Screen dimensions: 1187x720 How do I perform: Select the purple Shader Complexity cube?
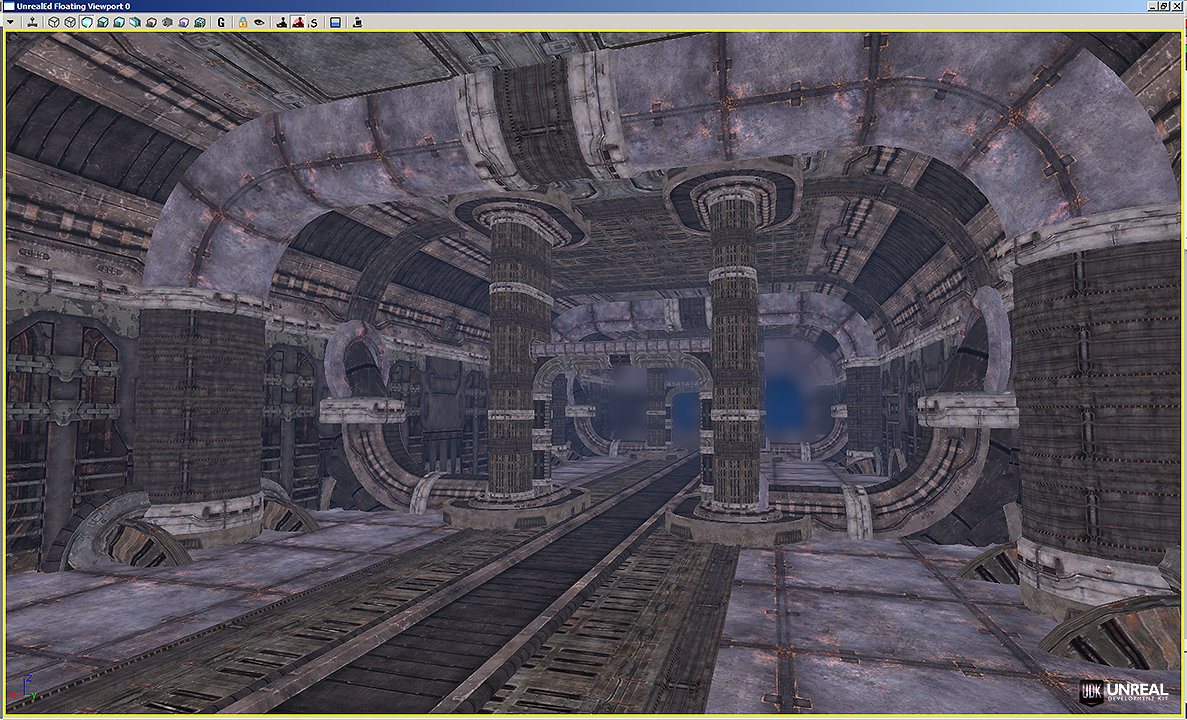point(184,23)
